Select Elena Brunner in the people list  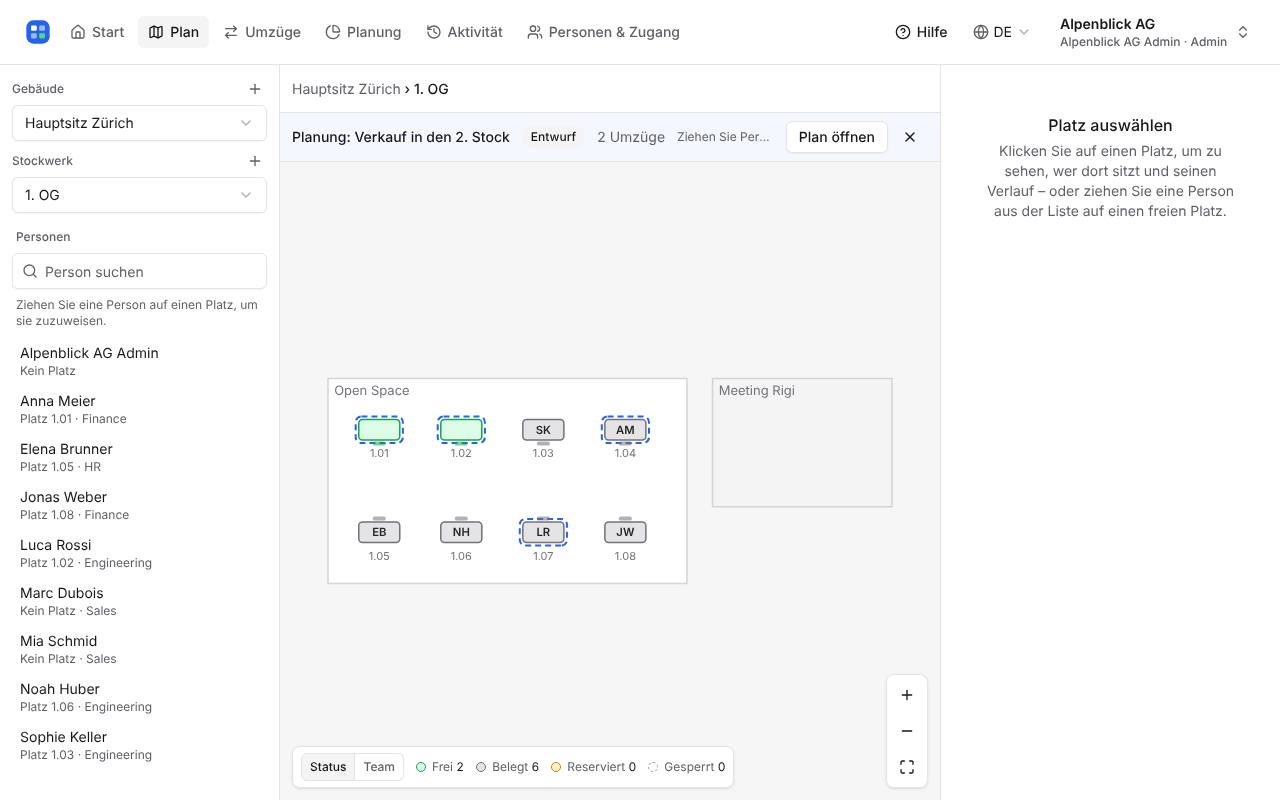139,457
